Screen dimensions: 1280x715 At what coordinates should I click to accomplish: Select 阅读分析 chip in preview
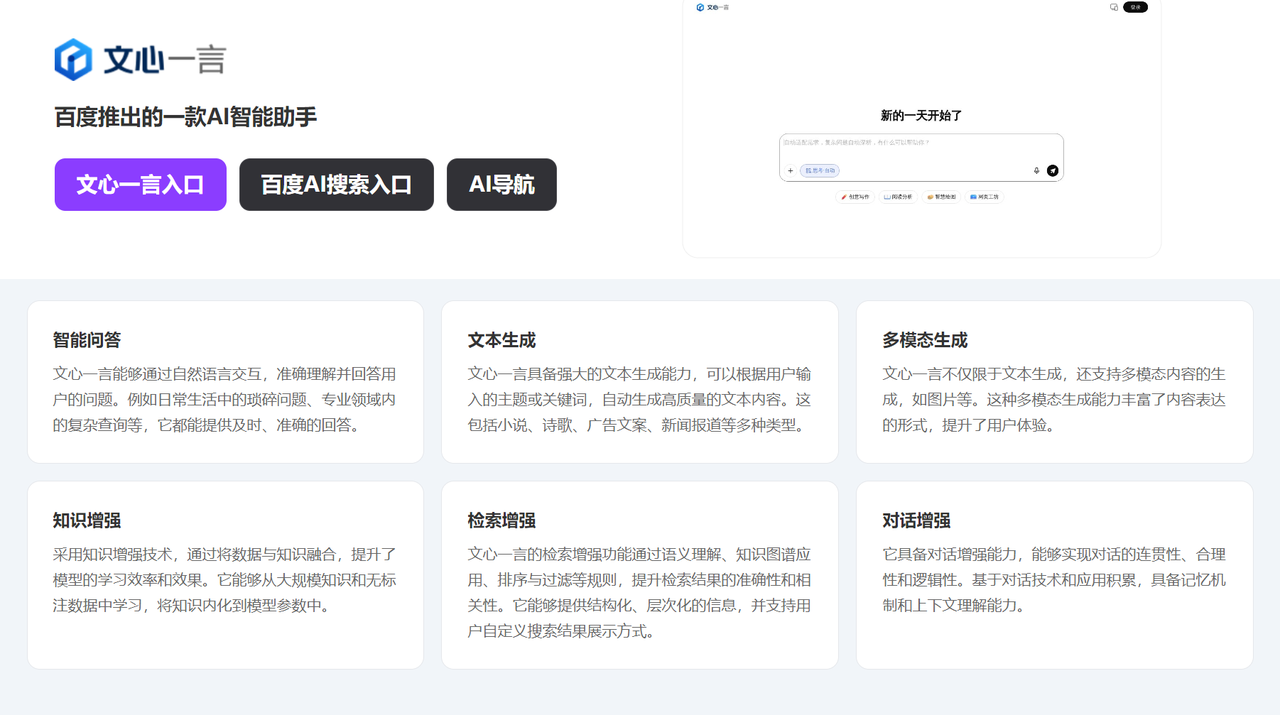(898, 197)
